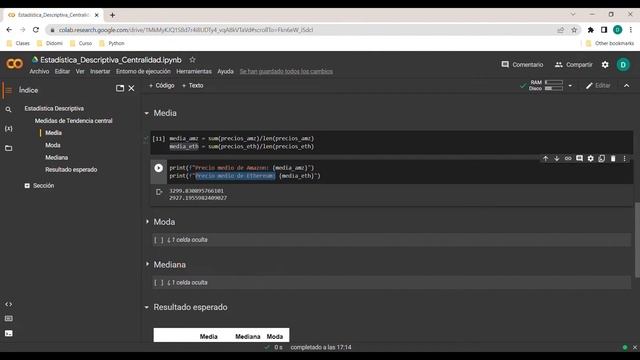This screenshot has width=640, height=360.
Task: Click the browser address bar
Action: click(x=302, y=30)
